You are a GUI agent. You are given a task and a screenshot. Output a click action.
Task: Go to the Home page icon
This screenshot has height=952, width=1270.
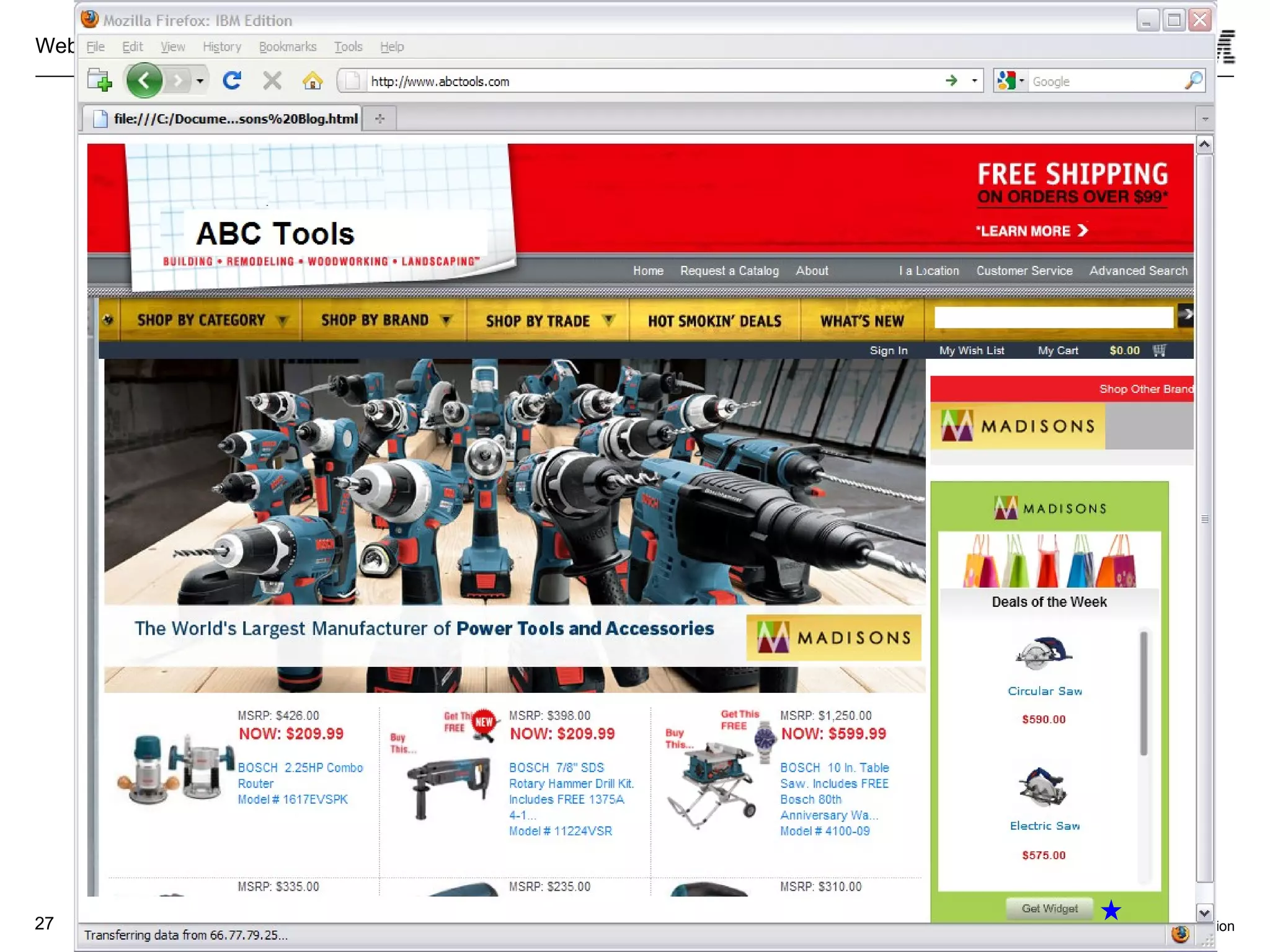(x=312, y=81)
